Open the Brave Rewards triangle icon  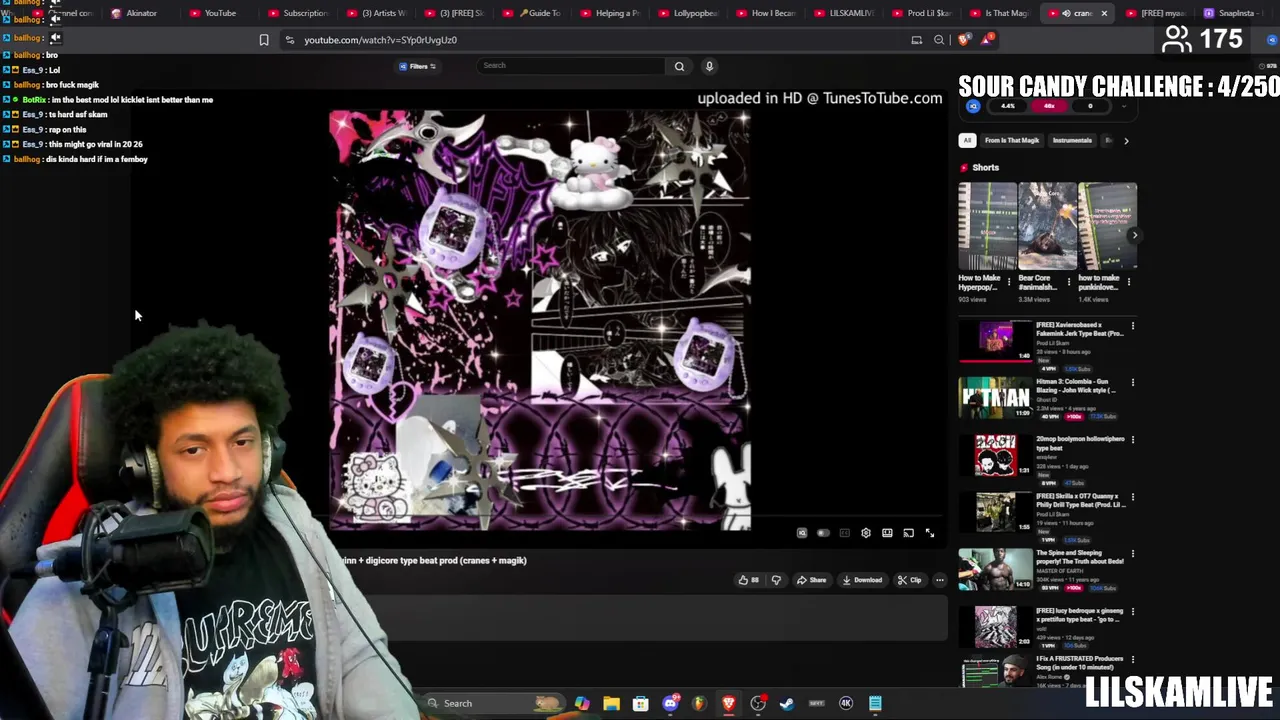tap(987, 40)
